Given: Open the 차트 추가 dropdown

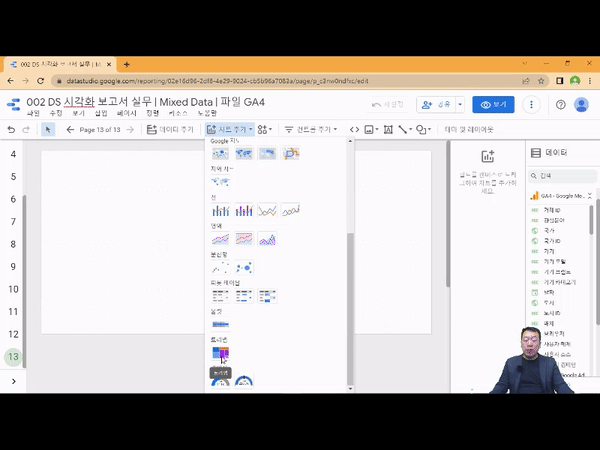Looking at the screenshot, I should [x=229, y=129].
